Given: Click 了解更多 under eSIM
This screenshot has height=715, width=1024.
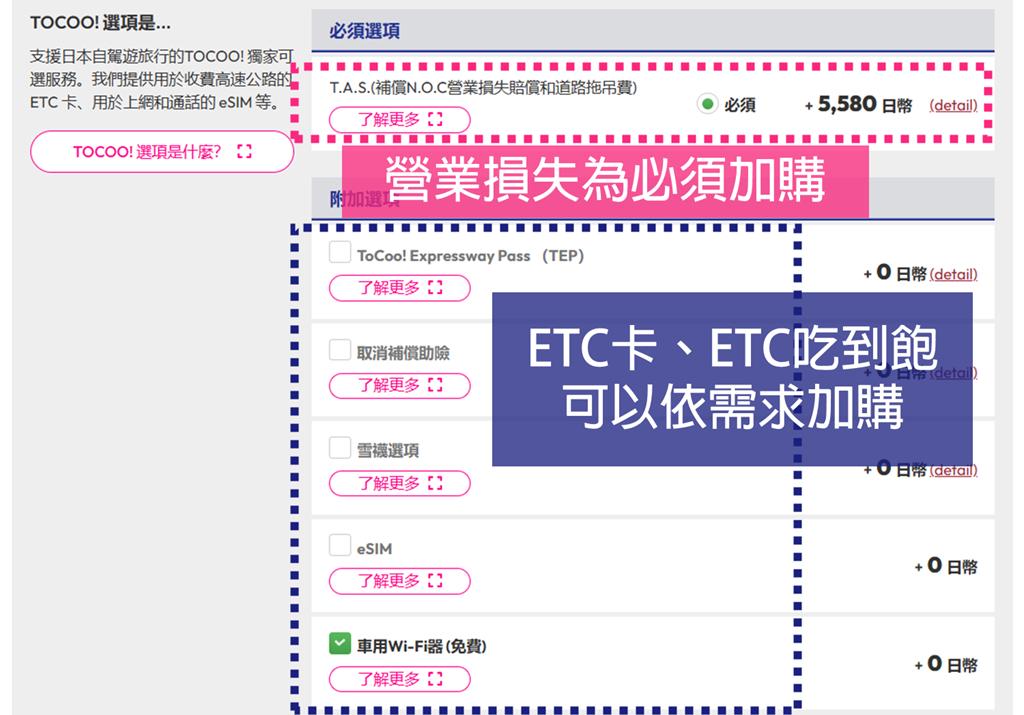Looking at the screenshot, I should pos(400,581).
